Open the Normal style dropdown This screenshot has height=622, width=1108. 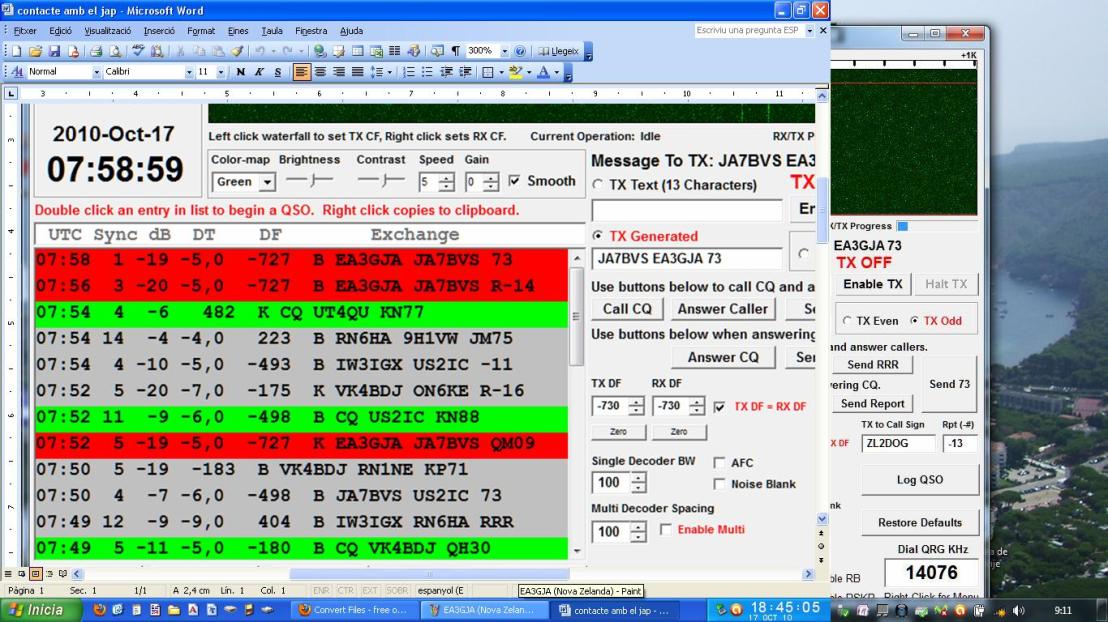[x=96, y=72]
